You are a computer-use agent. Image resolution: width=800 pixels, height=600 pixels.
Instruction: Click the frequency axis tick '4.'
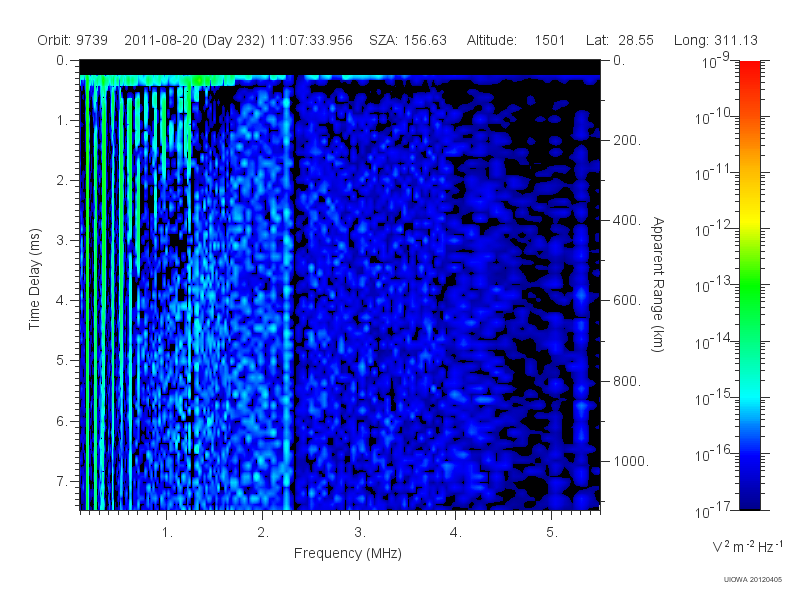[456, 533]
